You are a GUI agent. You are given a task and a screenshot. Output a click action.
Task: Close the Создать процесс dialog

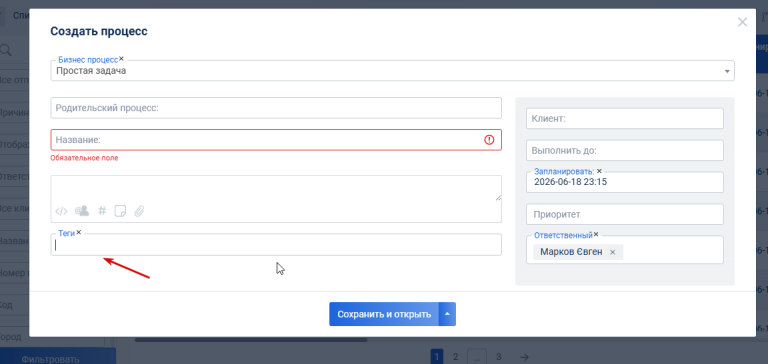click(743, 22)
